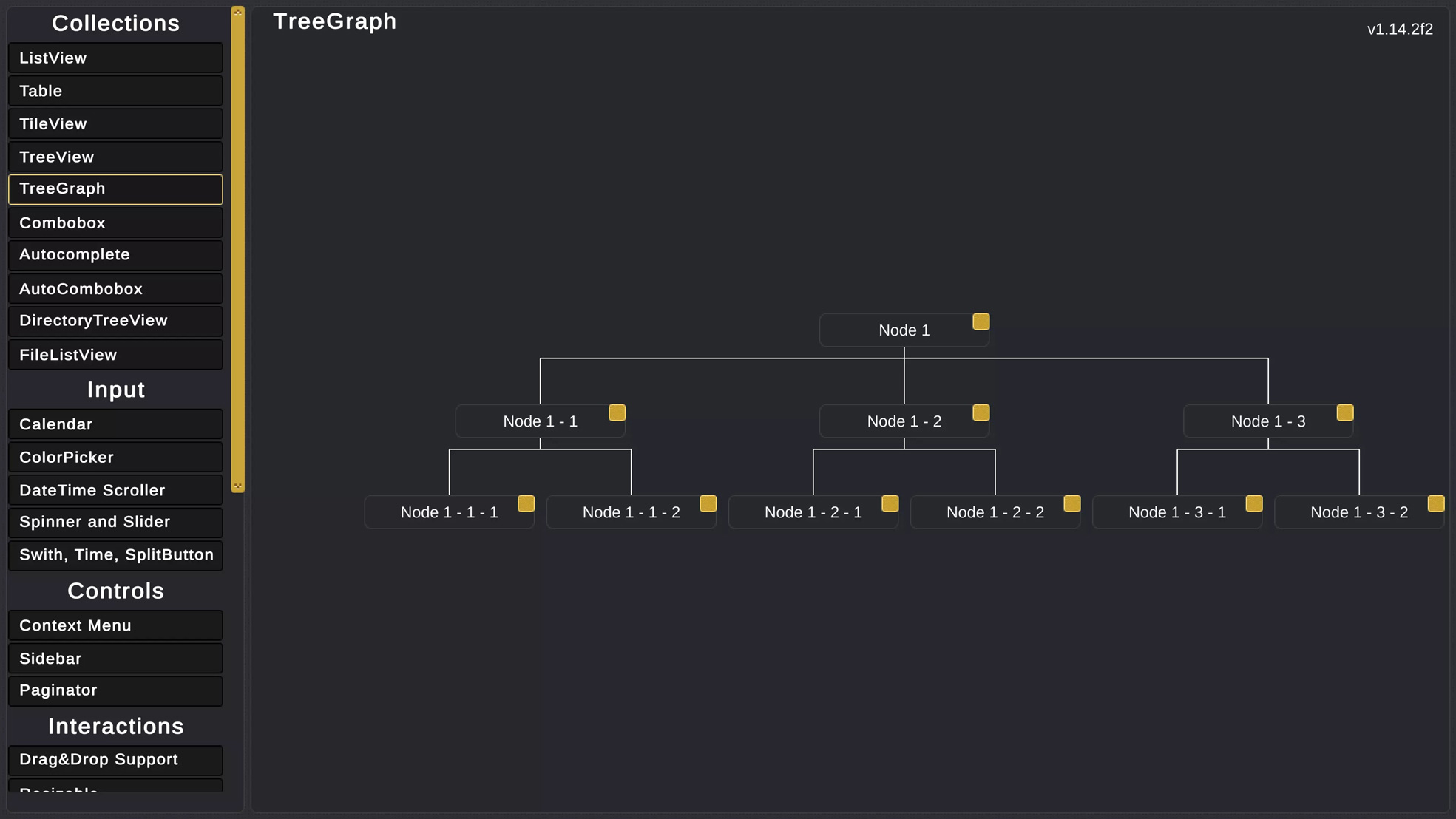
Task: Open the Paginator demo
Action: [x=115, y=690]
